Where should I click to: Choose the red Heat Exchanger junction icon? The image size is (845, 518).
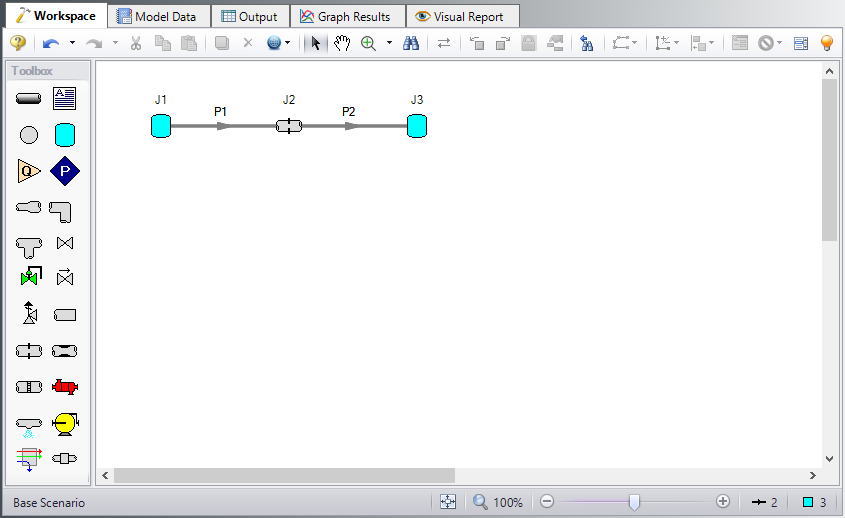pos(65,387)
